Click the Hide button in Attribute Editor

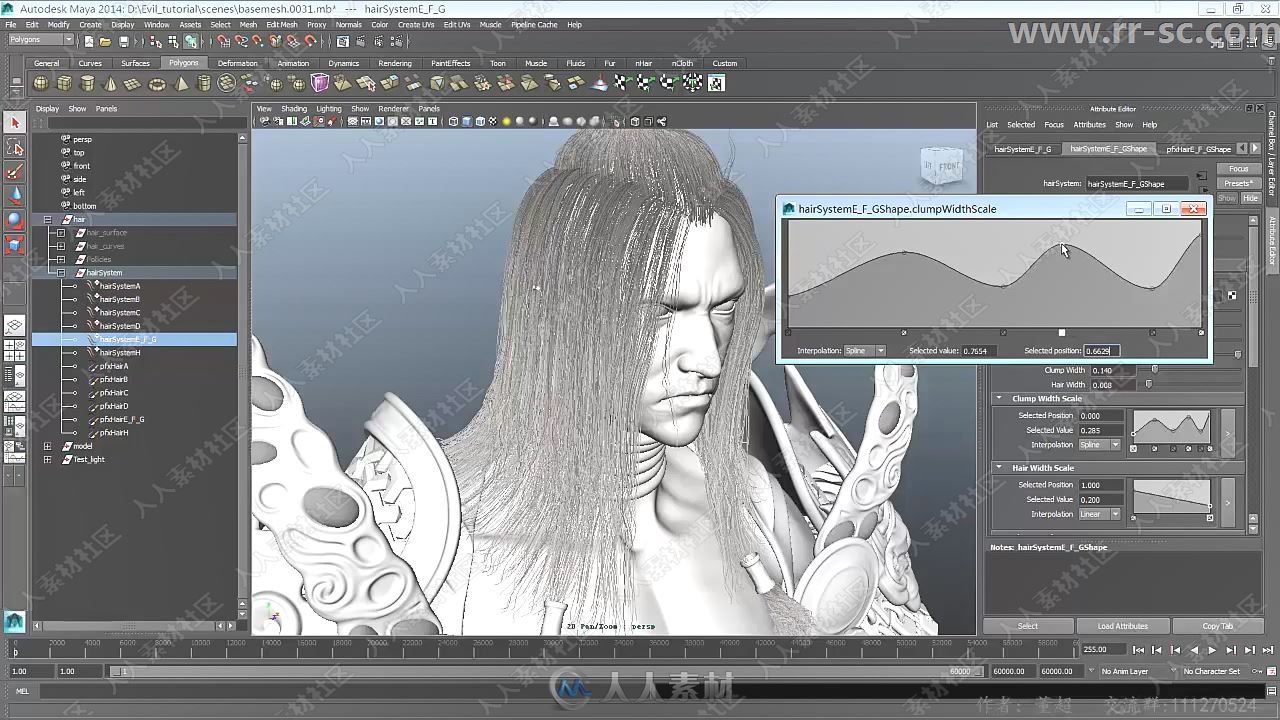click(x=1250, y=198)
